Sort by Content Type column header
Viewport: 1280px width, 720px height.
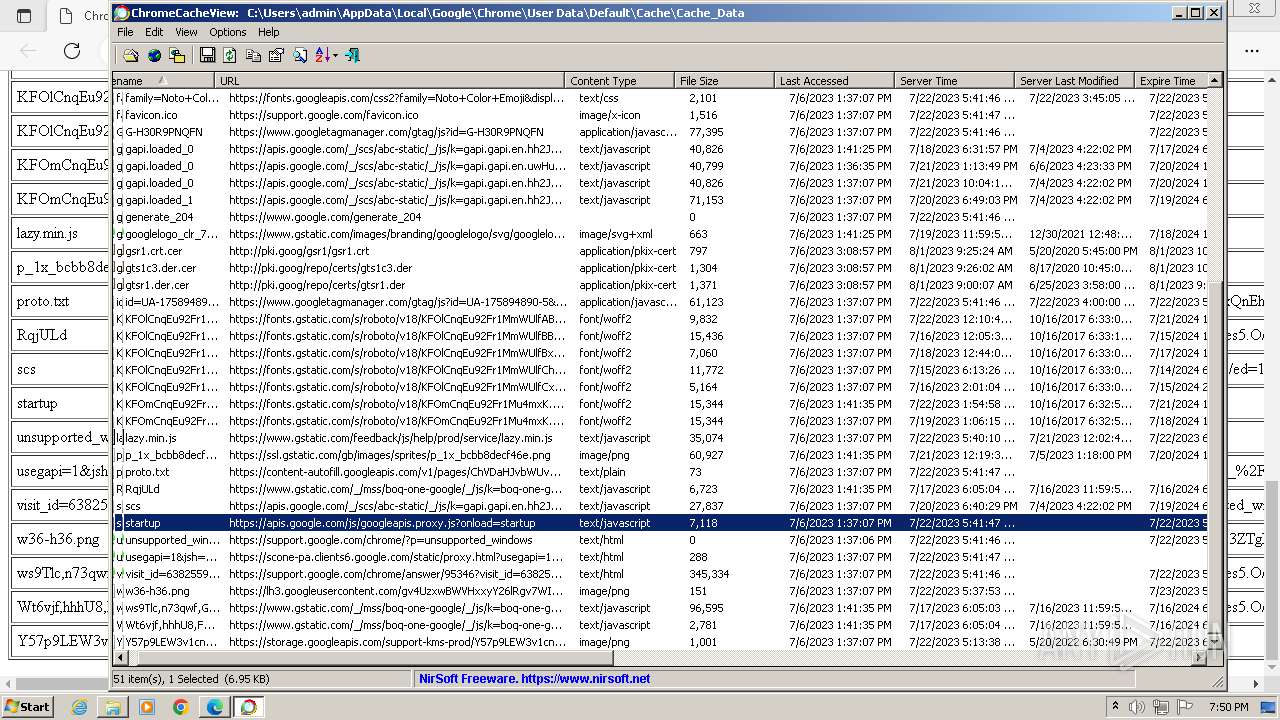620,81
